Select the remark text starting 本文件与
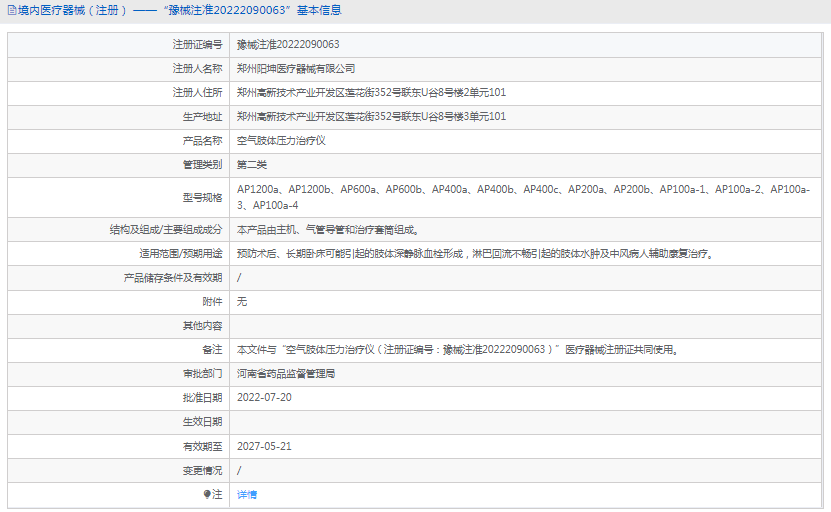831x512 pixels. point(457,350)
